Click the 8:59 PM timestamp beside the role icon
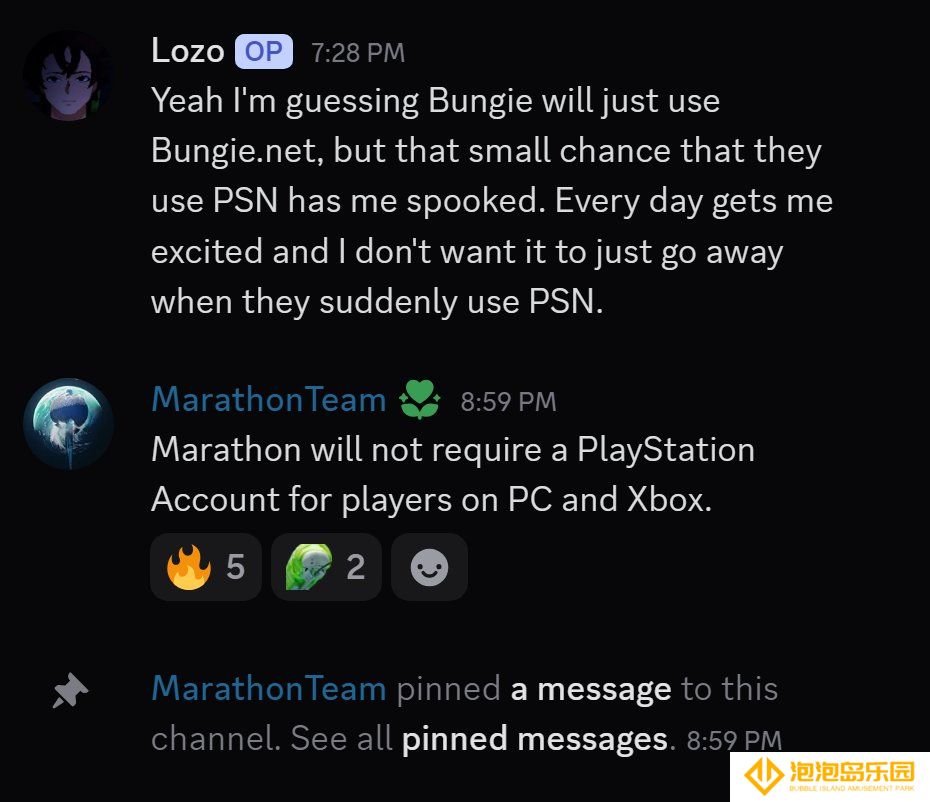930x802 pixels. click(x=508, y=402)
